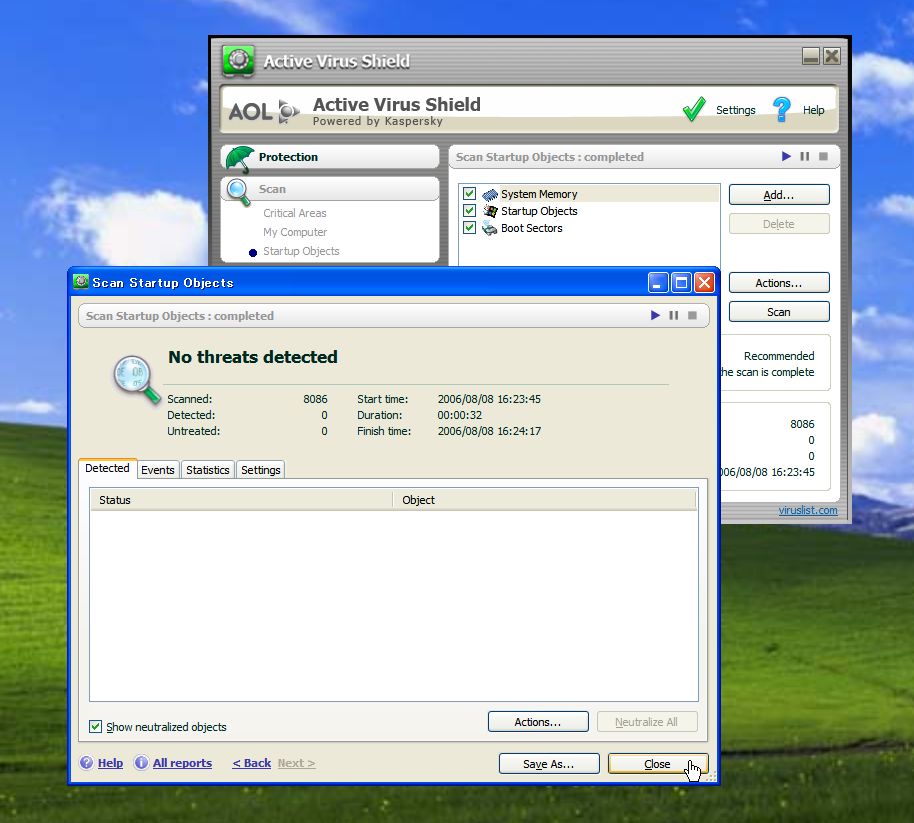Uncheck the System Memory checkbox

point(469,194)
